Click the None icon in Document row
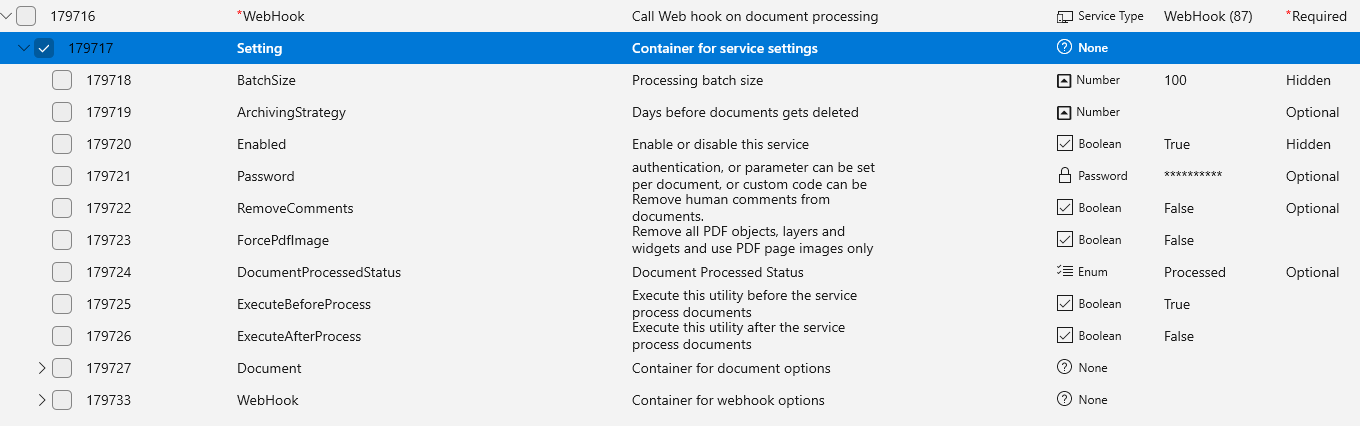Viewport: 1360px width, 426px height. coord(1064,368)
